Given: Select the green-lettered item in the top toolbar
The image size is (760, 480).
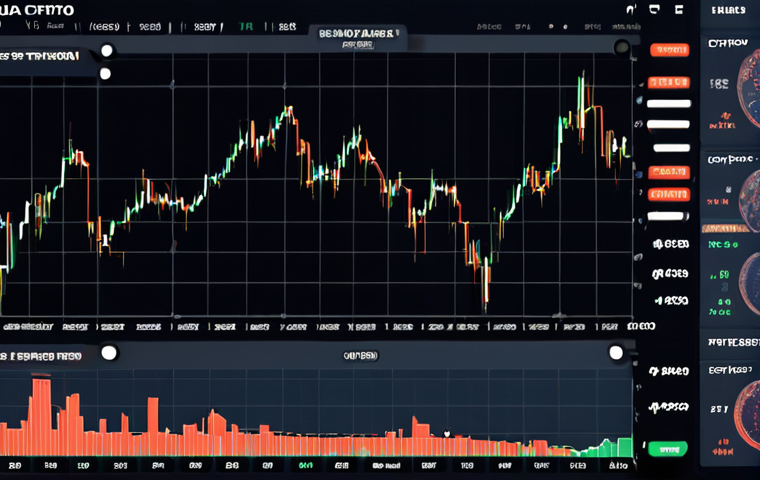Looking at the screenshot, I should [246, 27].
